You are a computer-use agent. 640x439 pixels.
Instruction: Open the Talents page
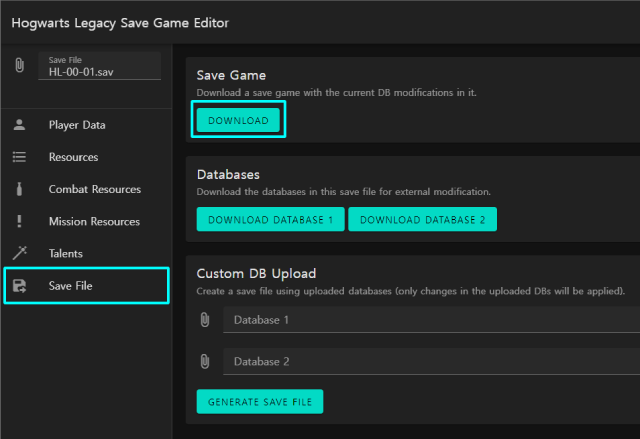87,253
